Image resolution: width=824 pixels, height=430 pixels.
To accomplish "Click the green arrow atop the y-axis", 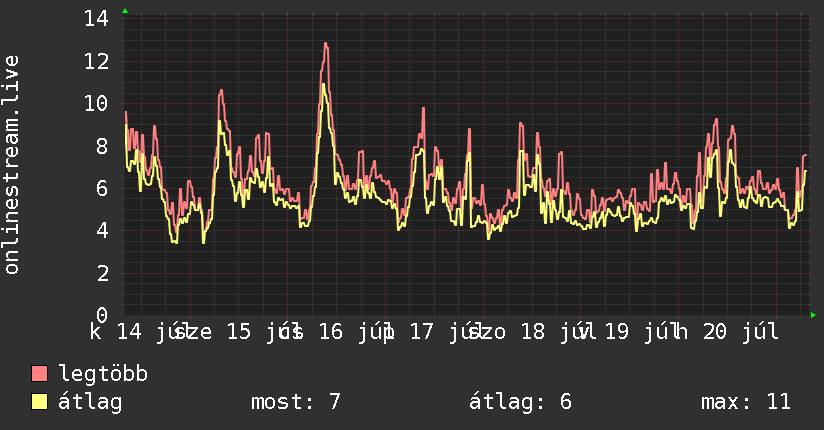I will 125,11.
